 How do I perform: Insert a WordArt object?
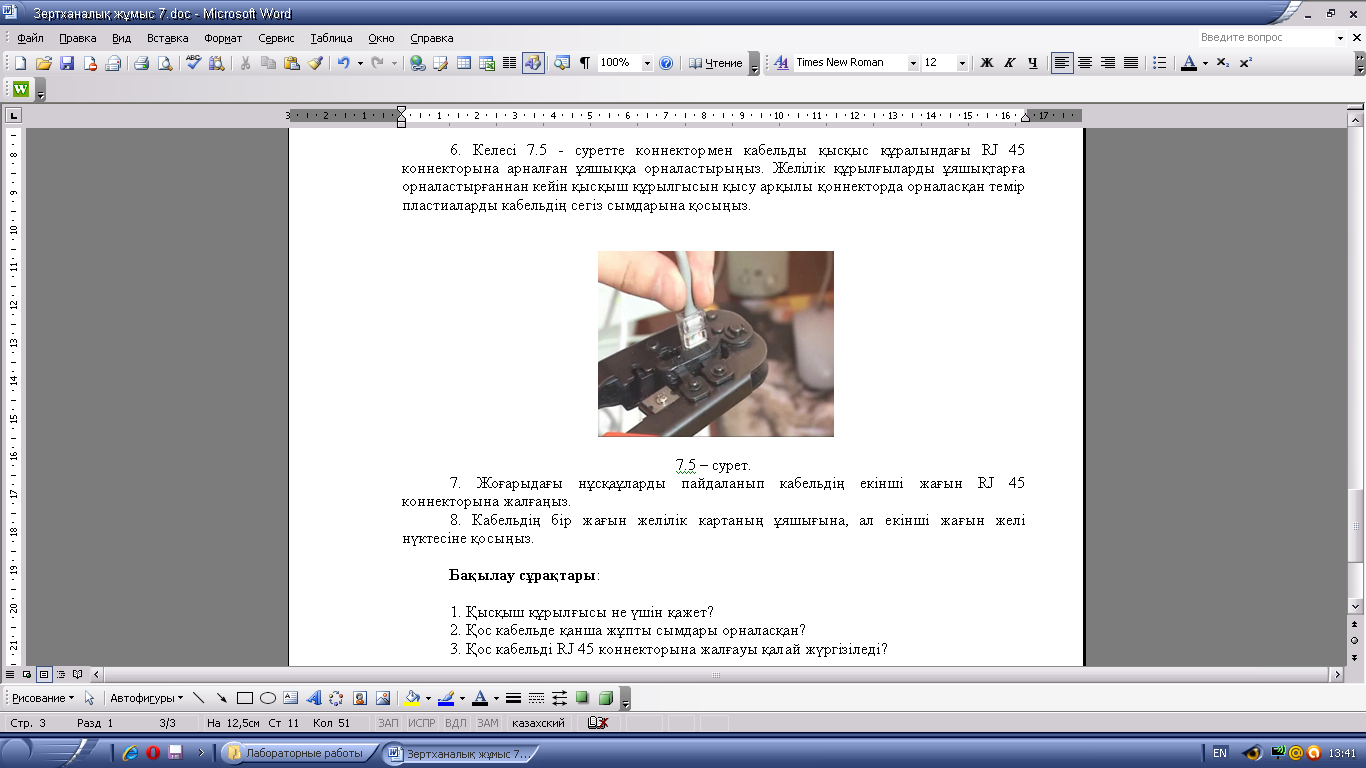[313, 698]
